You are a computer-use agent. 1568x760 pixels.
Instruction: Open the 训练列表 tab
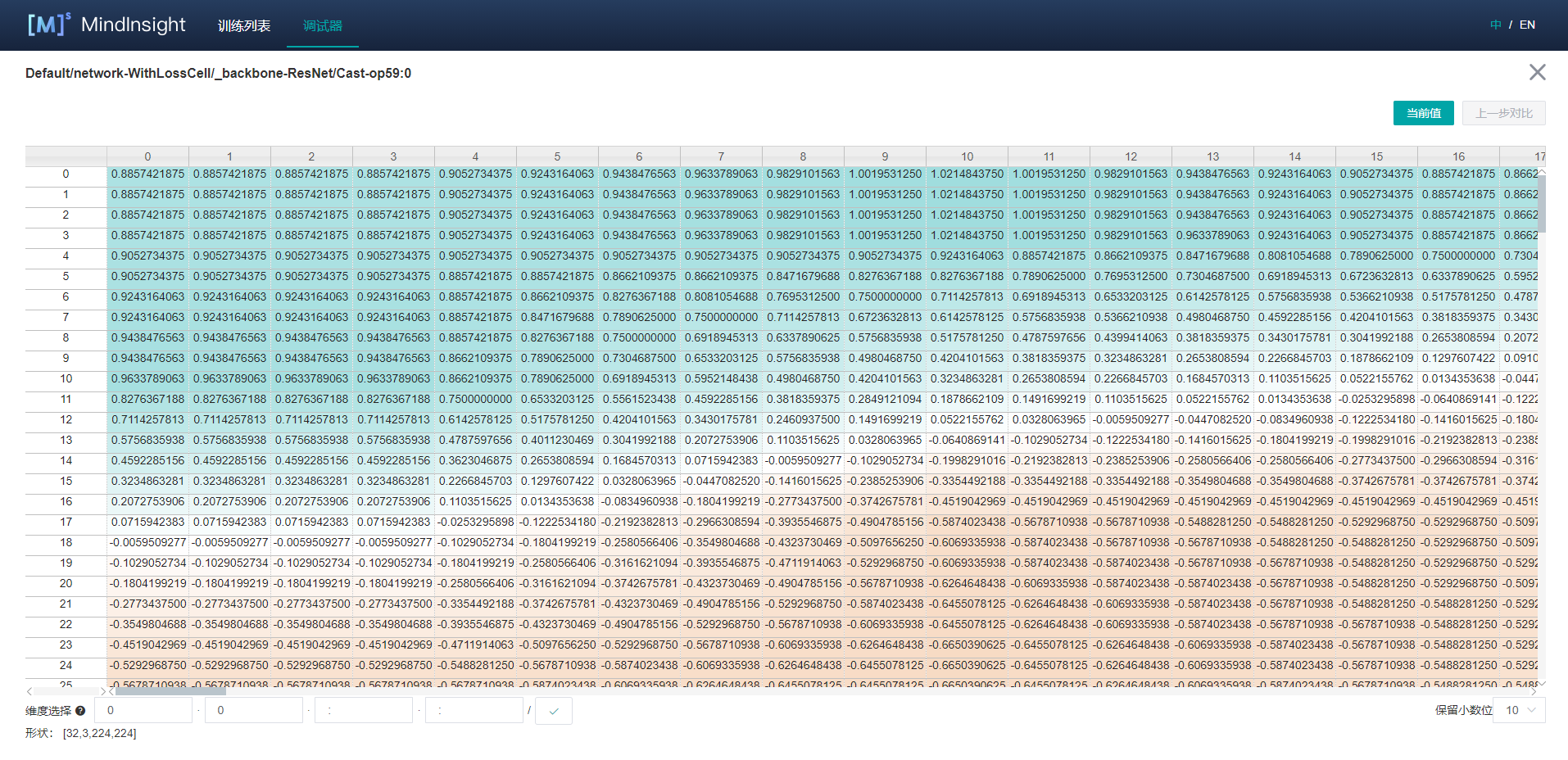(x=243, y=25)
